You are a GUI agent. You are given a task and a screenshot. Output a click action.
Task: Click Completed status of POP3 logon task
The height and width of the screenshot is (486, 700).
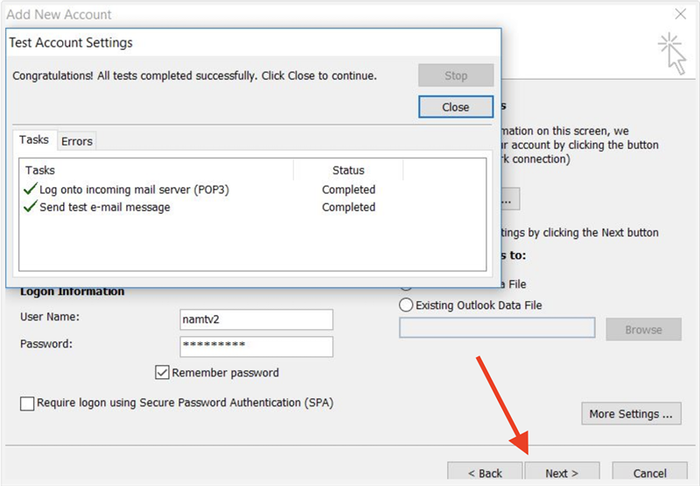pos(349,190)
